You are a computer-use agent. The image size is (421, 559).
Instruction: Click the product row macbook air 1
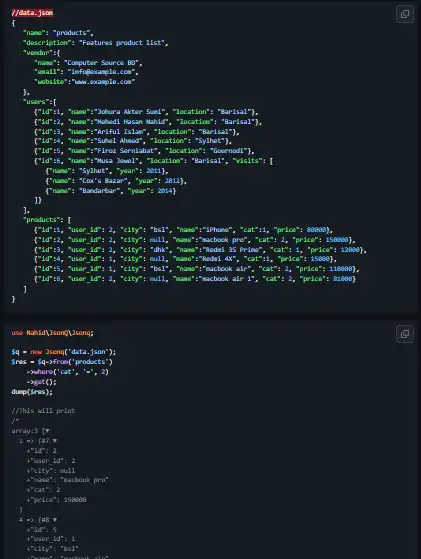195,279
